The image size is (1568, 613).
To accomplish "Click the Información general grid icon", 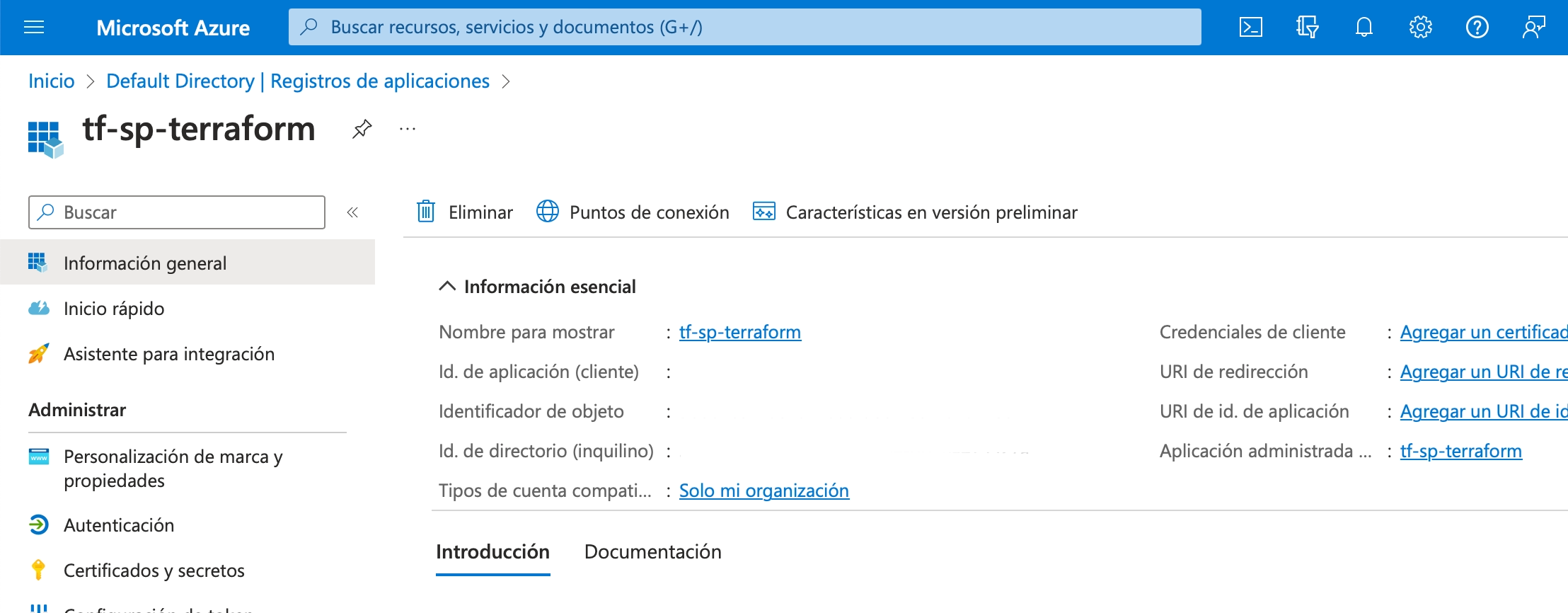I will point(38,263).
